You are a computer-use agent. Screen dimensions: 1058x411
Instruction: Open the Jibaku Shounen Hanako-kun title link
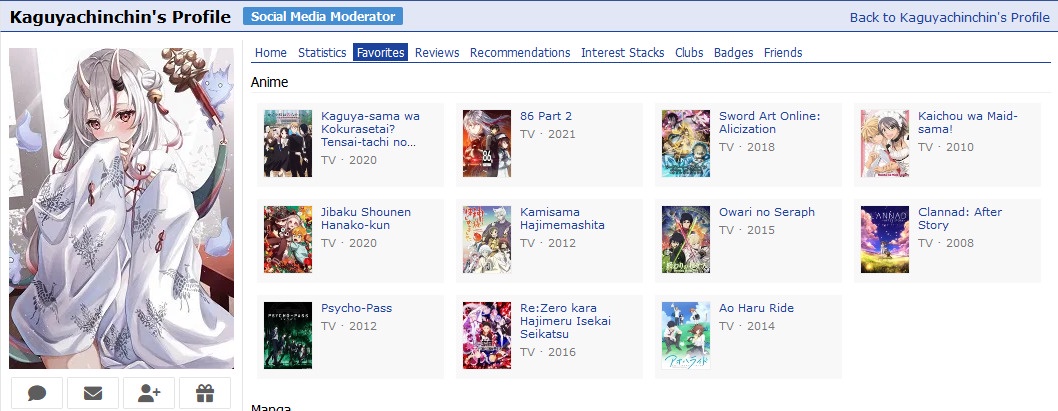(x=366, y=219)
